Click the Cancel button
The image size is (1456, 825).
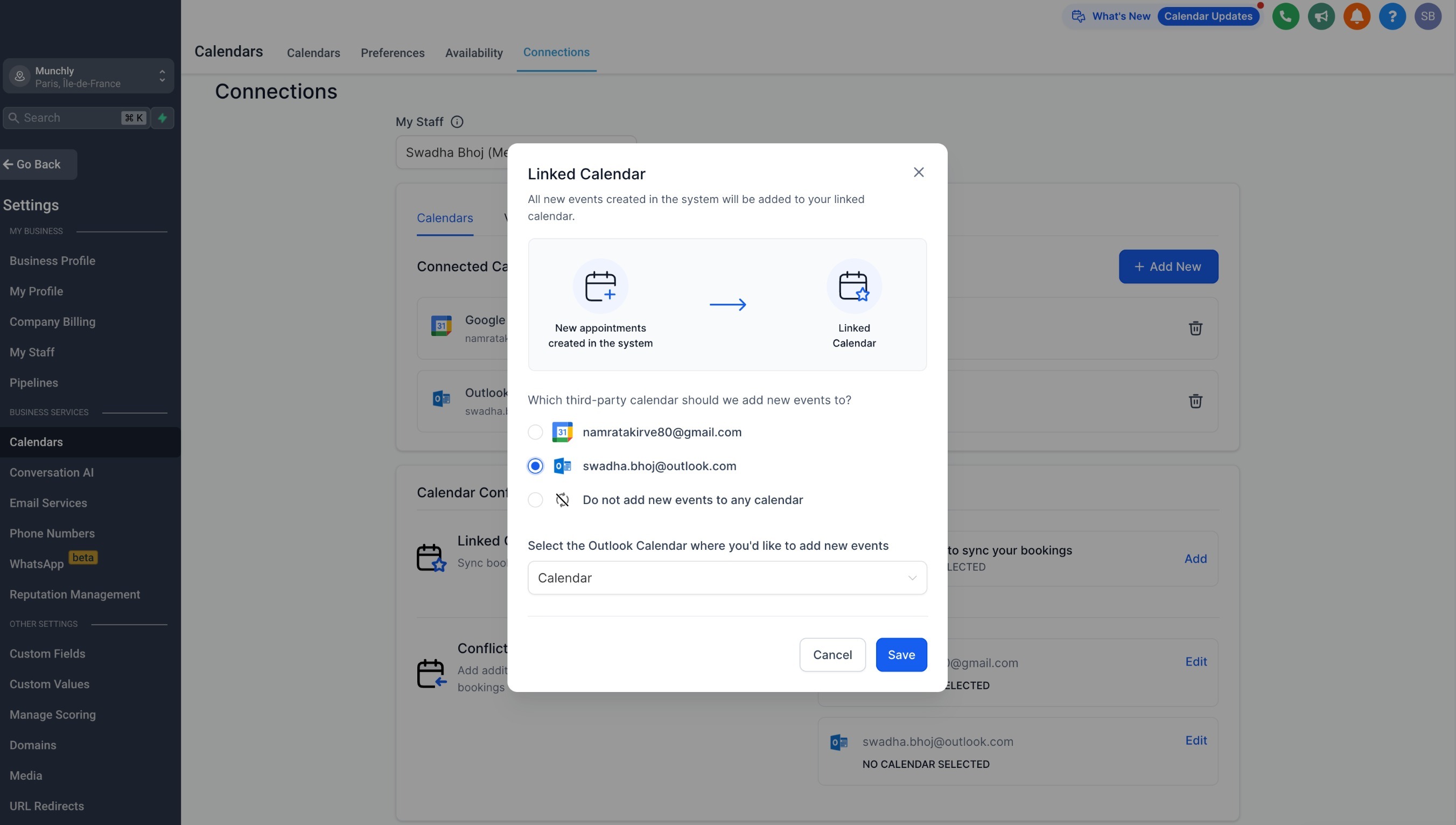click(832, 655)
